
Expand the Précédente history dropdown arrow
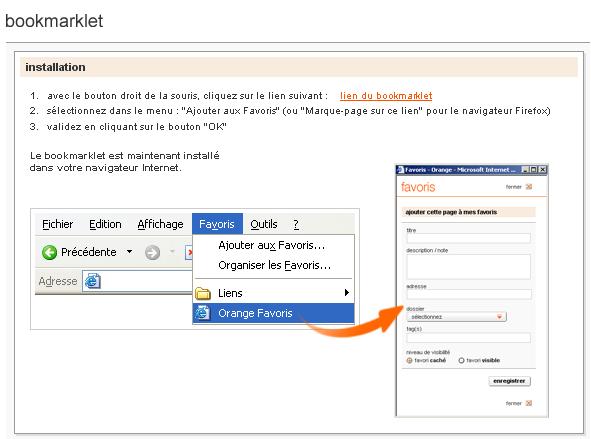tap(129, 252)
